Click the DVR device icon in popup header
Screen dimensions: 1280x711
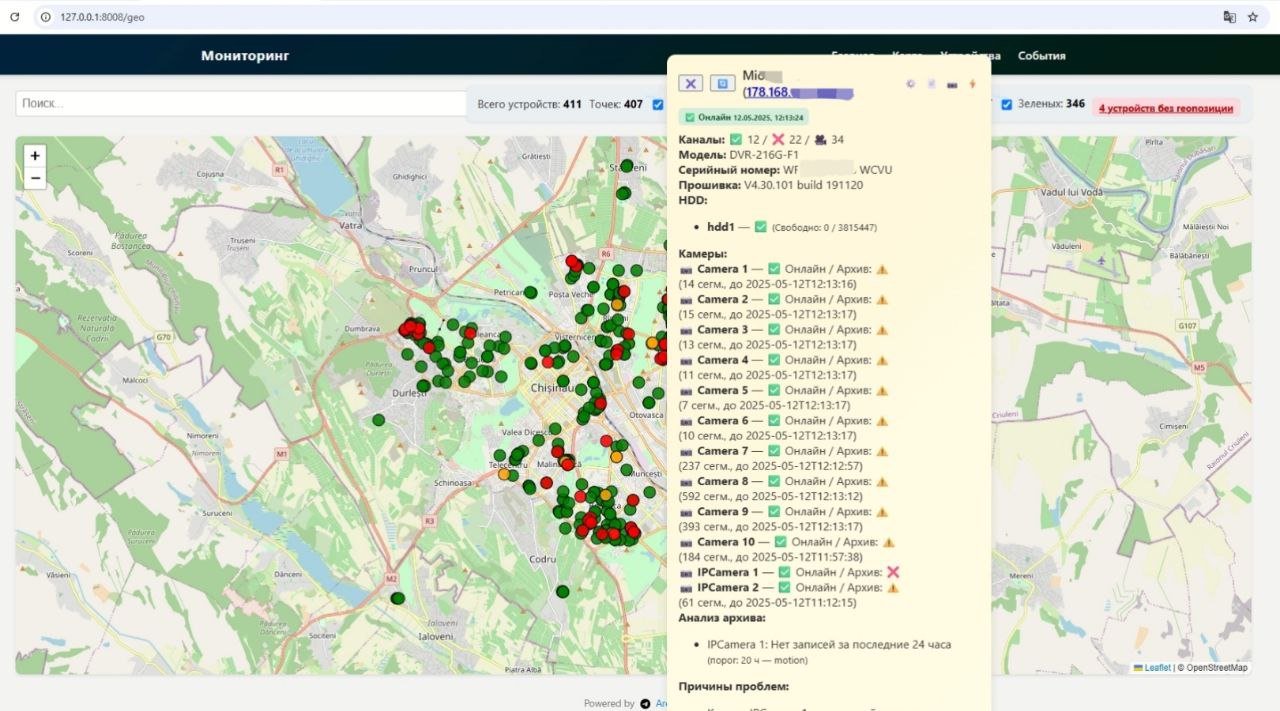point(952,84)
